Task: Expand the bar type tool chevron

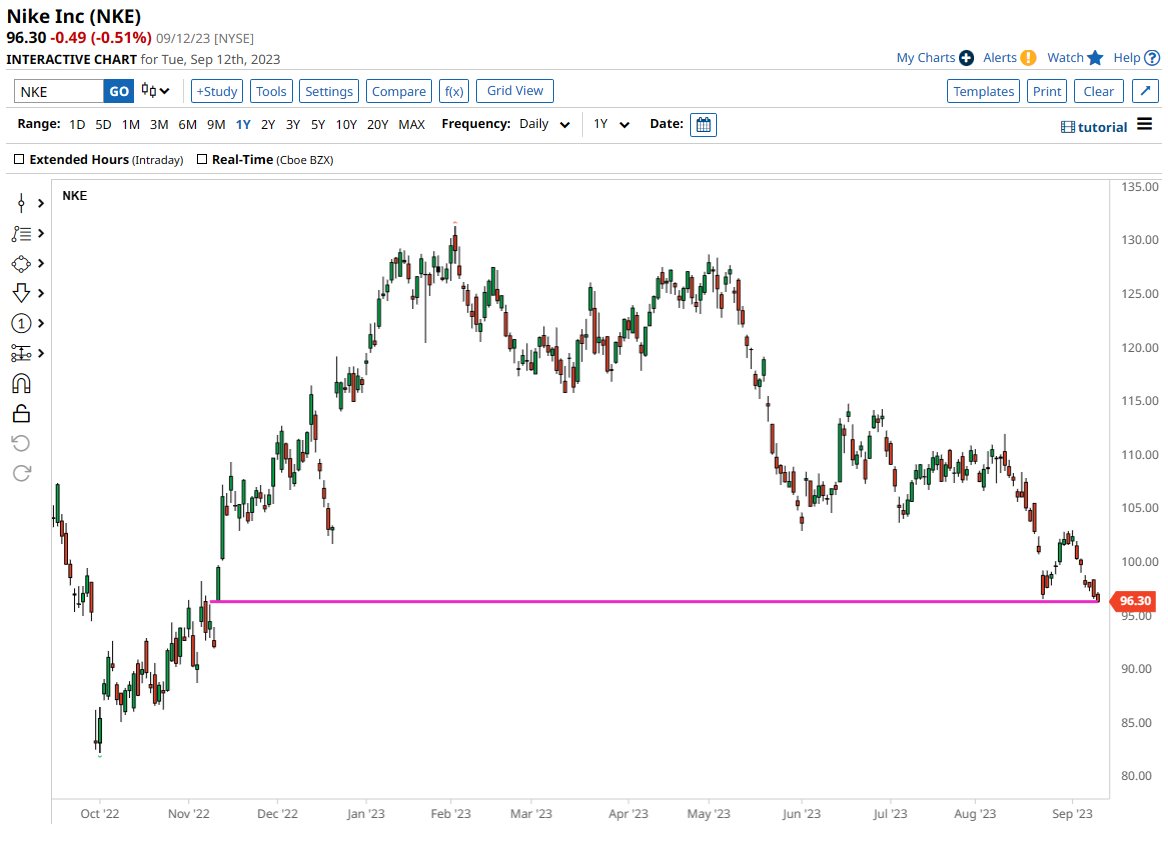Action: point(41,203)
